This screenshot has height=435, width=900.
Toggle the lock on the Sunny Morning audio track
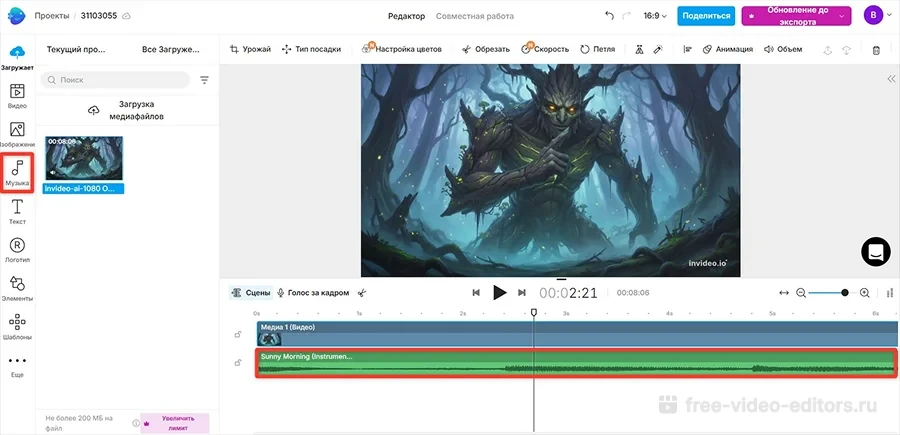click(238, 362)
